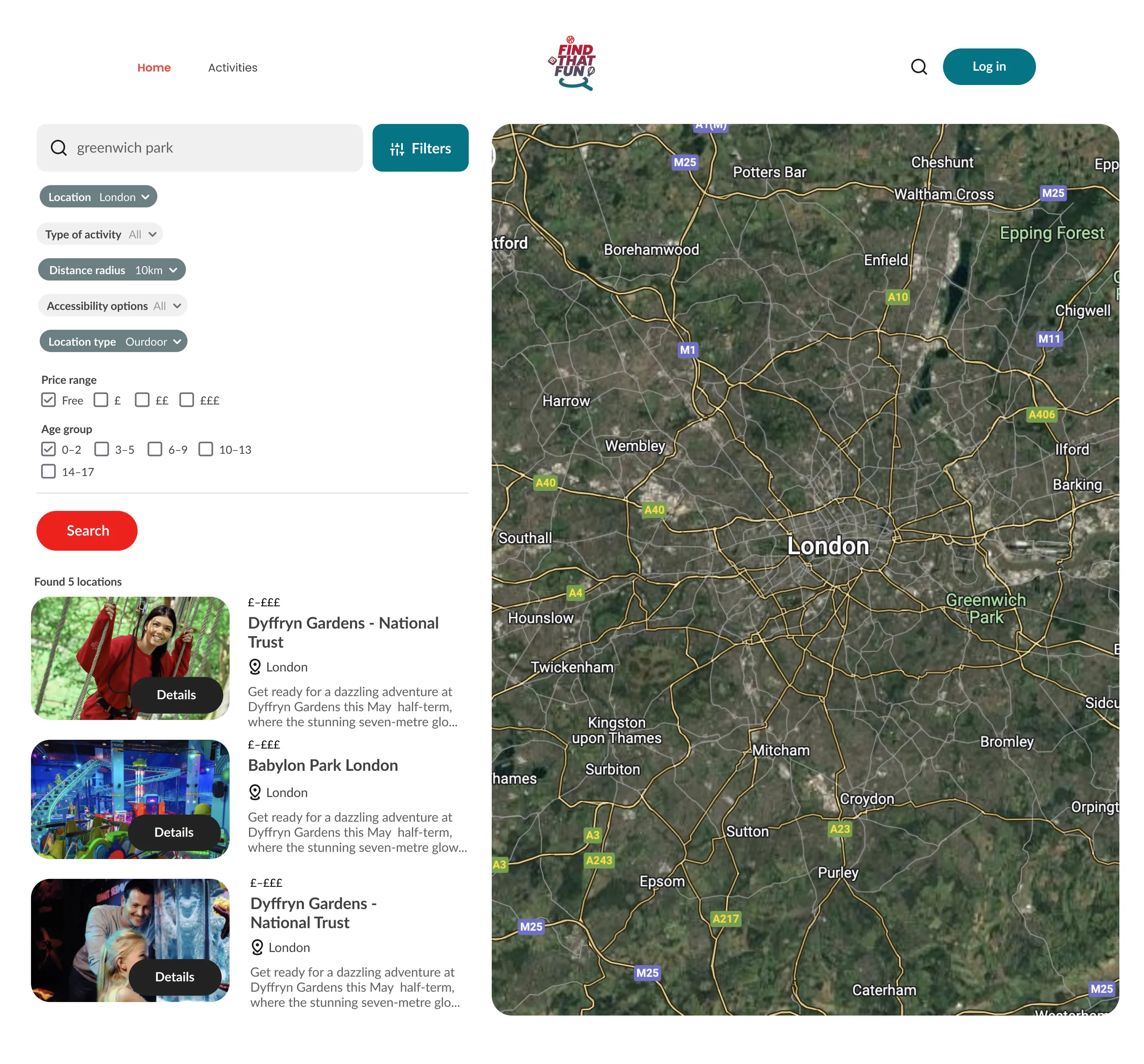Image resolution: width=1144 pixels, height=1064 pixels.
Task: Change the Distance radius 10km dropdown
Action: 112,270
